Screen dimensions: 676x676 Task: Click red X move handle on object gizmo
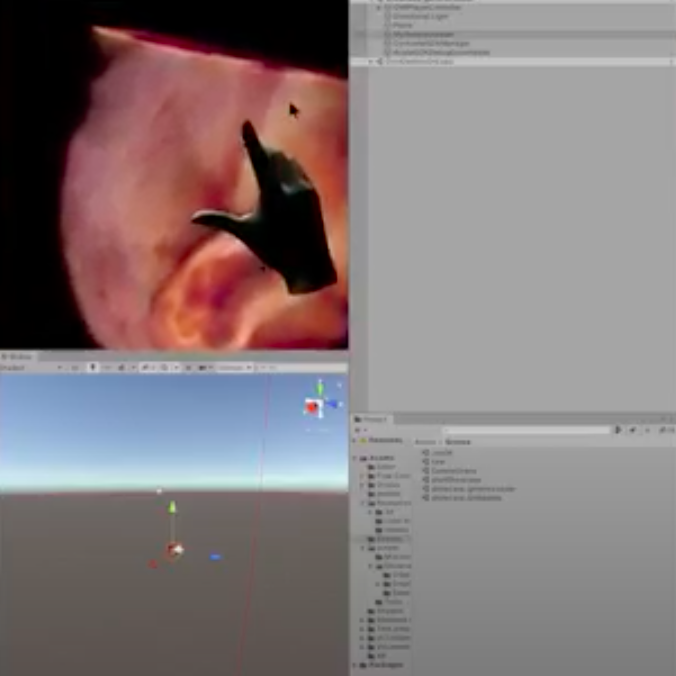click(x=153, y=564)
